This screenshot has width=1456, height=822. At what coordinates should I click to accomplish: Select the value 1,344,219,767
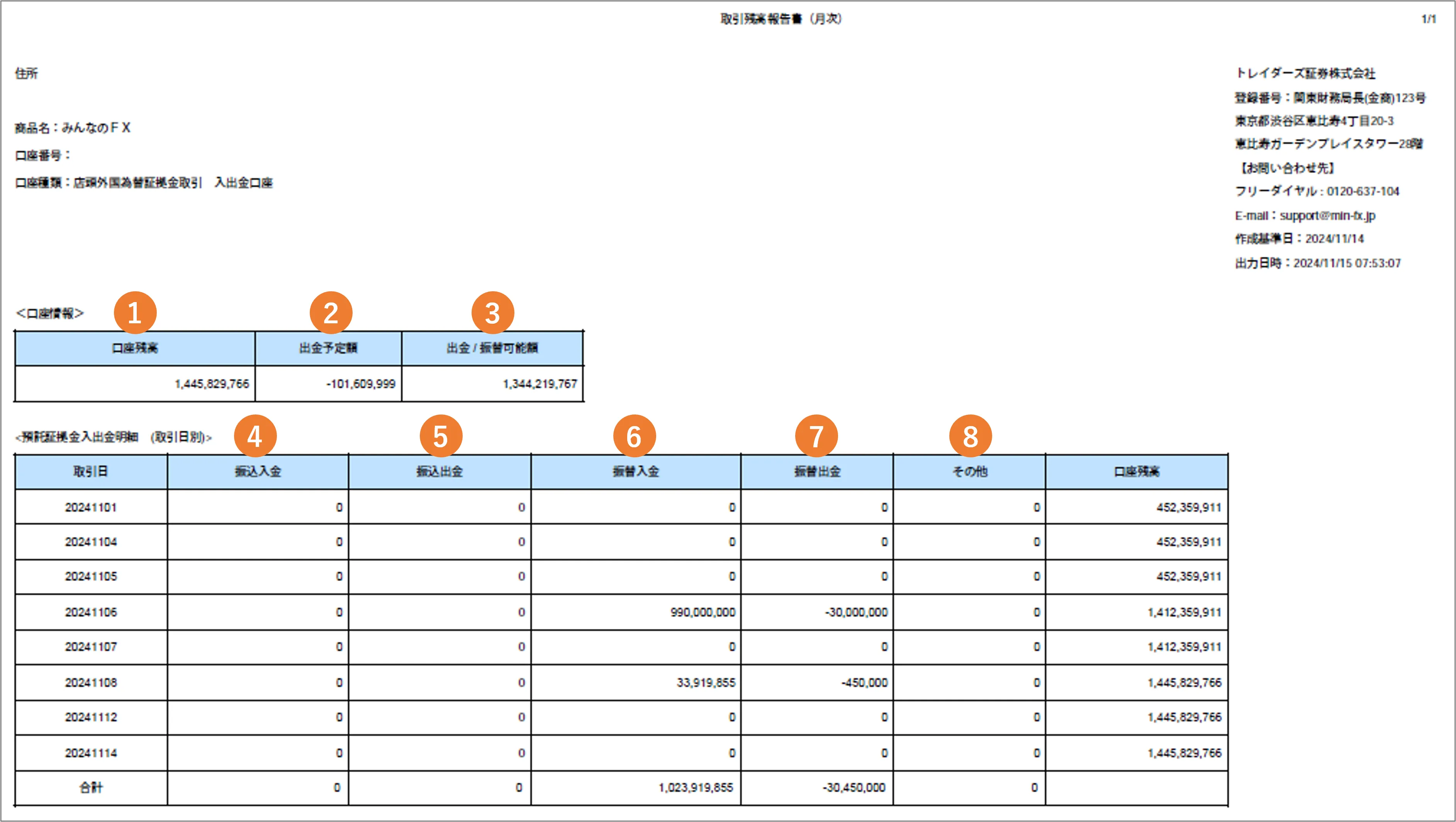540,384
